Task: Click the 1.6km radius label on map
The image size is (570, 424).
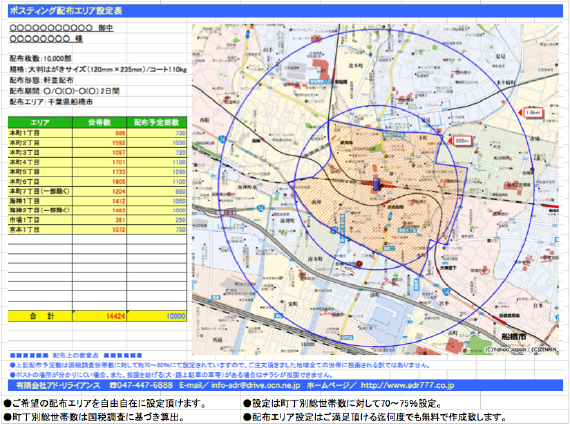Action: 533,113
